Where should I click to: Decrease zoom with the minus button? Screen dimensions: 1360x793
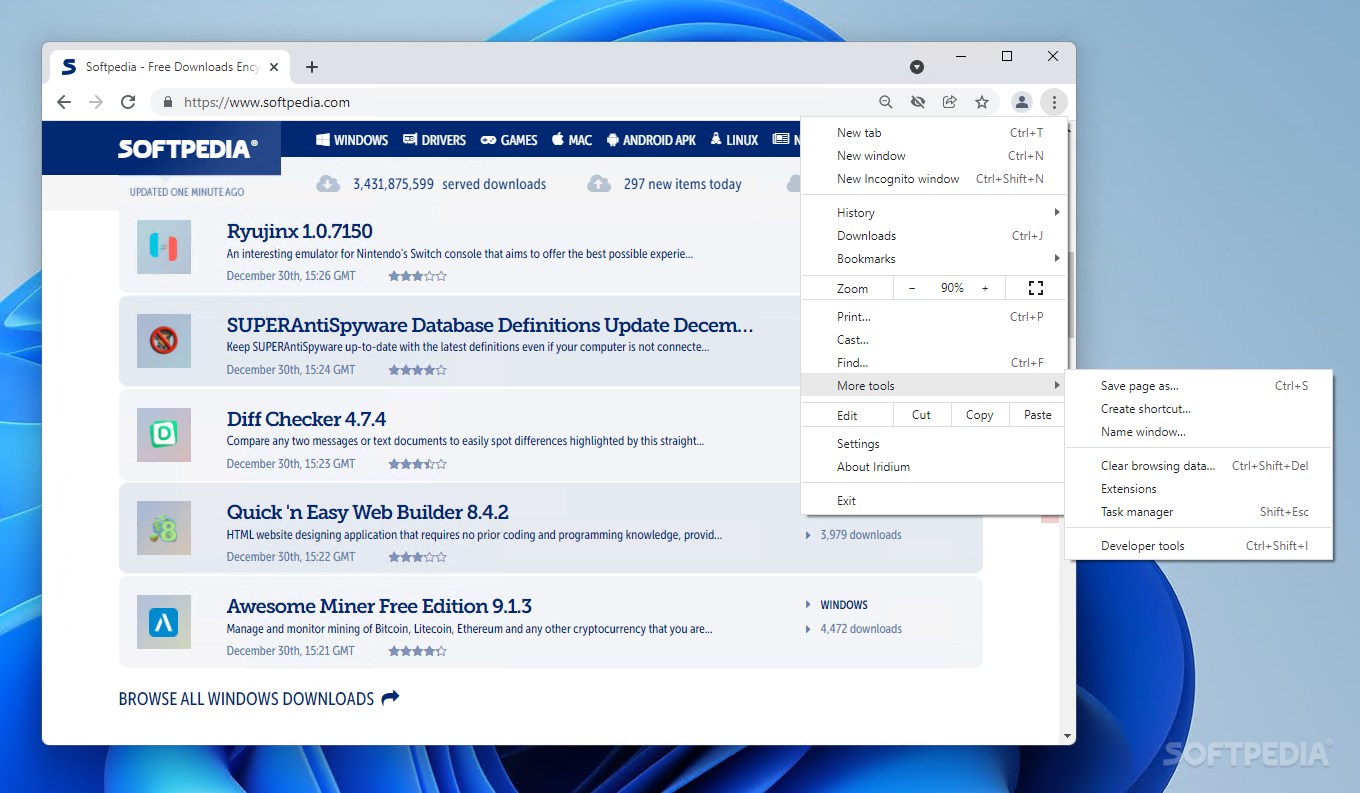912,288
